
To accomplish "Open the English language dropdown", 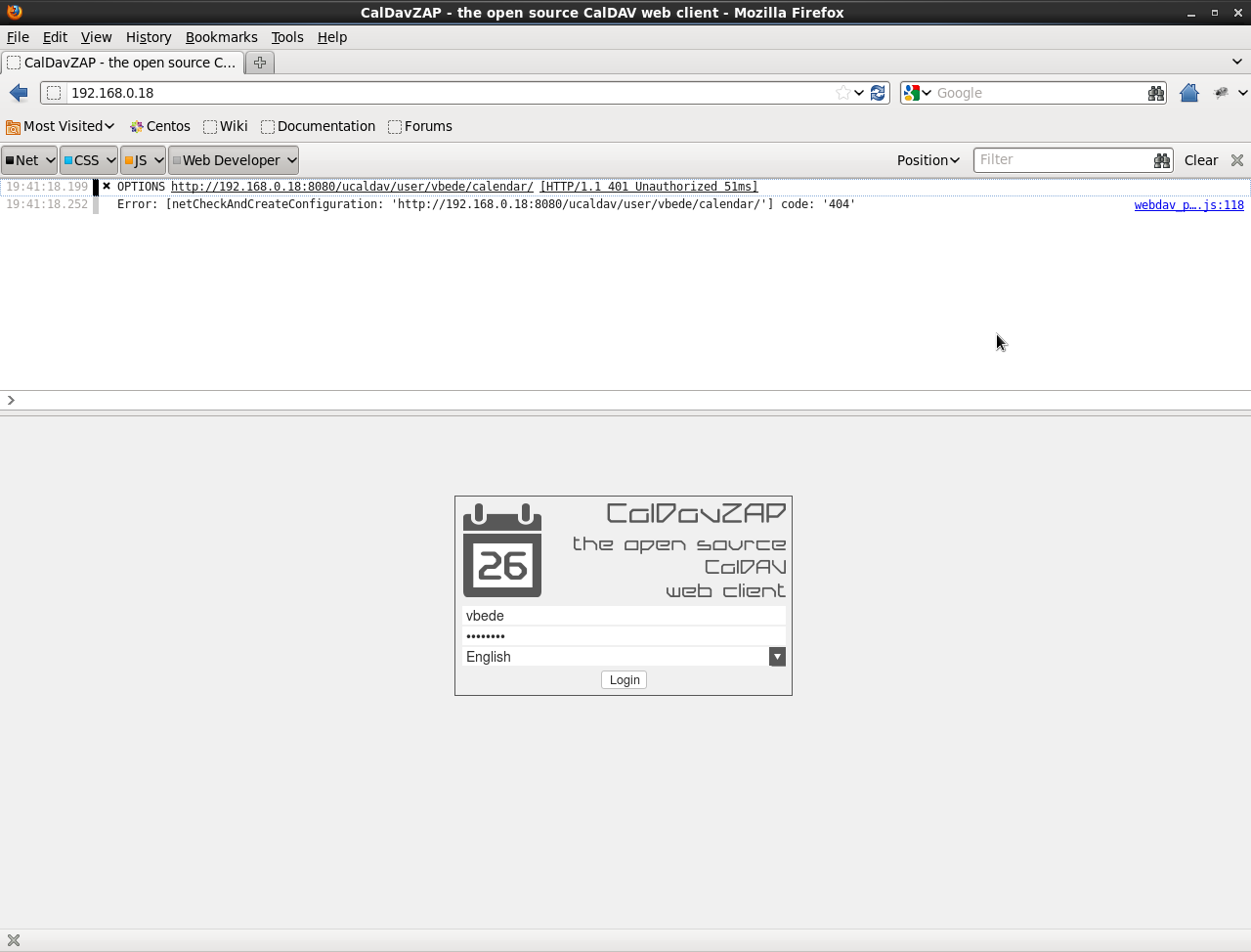I will (x=777, y=657).
